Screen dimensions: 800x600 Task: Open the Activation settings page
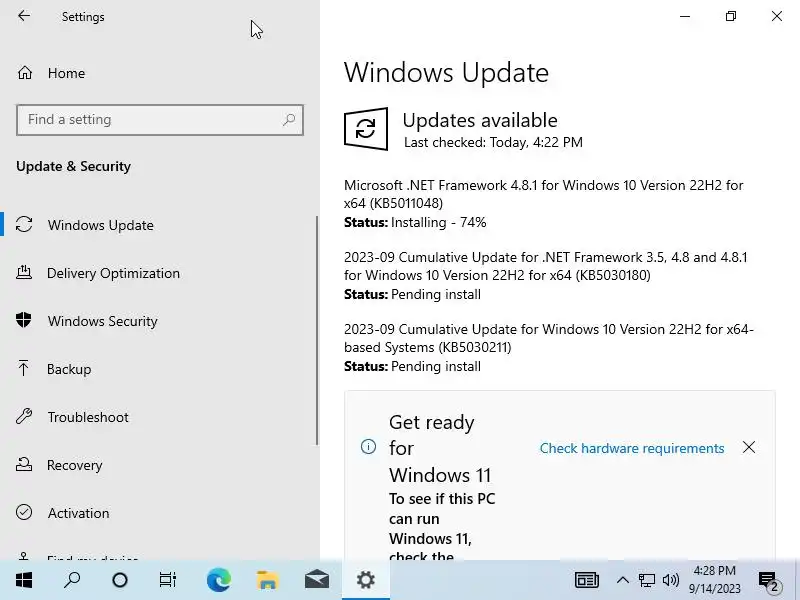[x=158, y=513]
